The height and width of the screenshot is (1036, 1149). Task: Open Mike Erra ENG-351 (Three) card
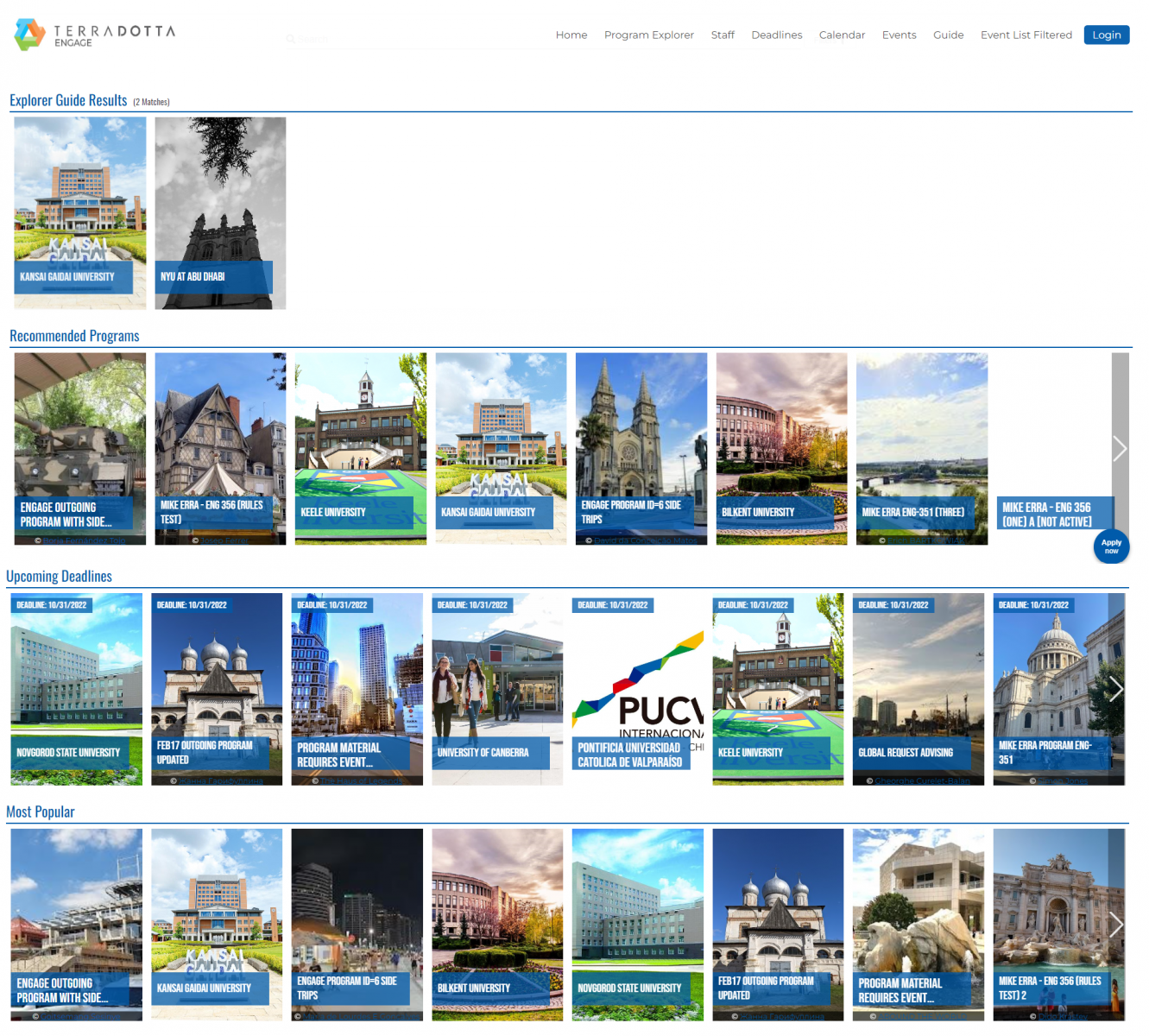coord(922,449)
